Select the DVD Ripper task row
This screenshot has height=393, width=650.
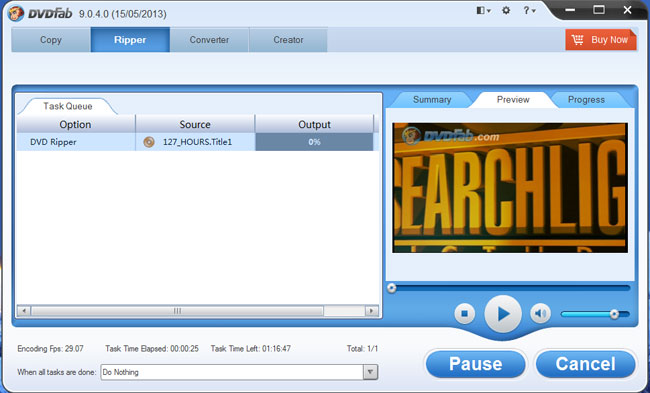coord(197,142)
